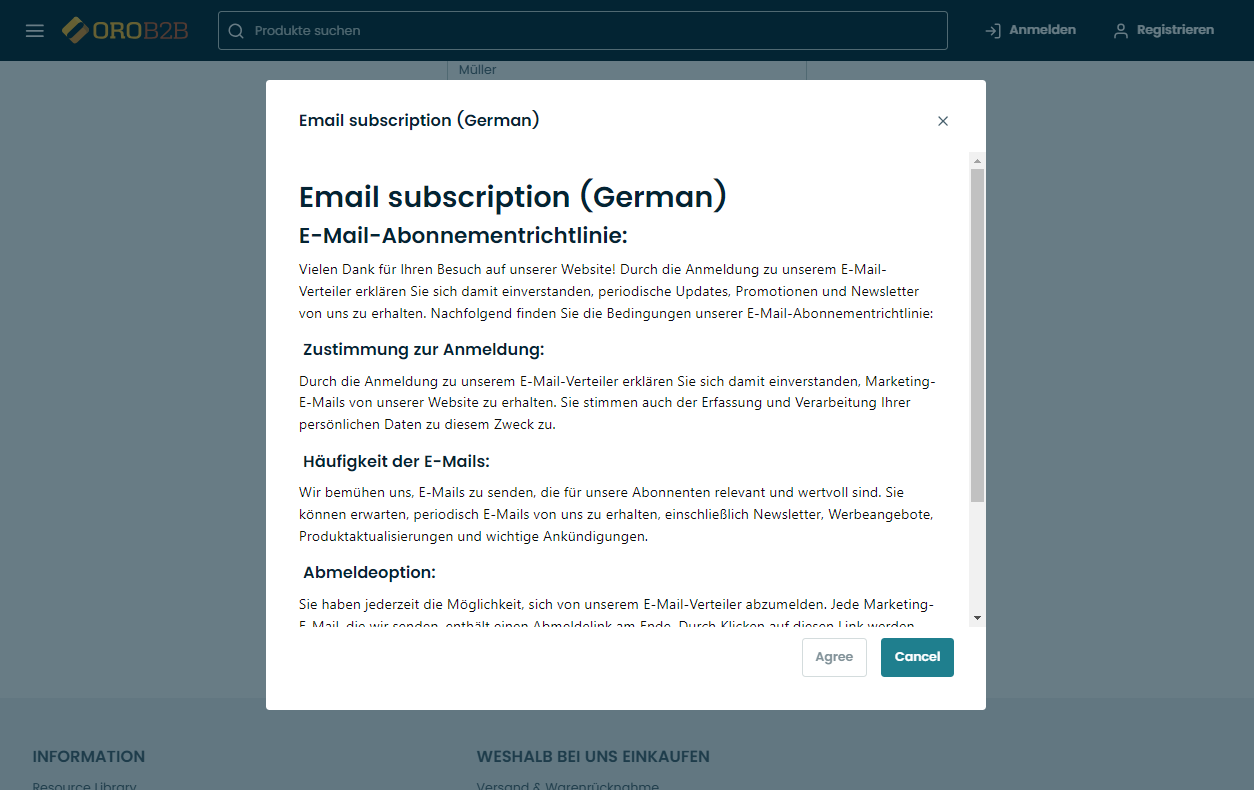
Task: Click the Registrieren user silhouette icon
Action: tap(1121, 31)
